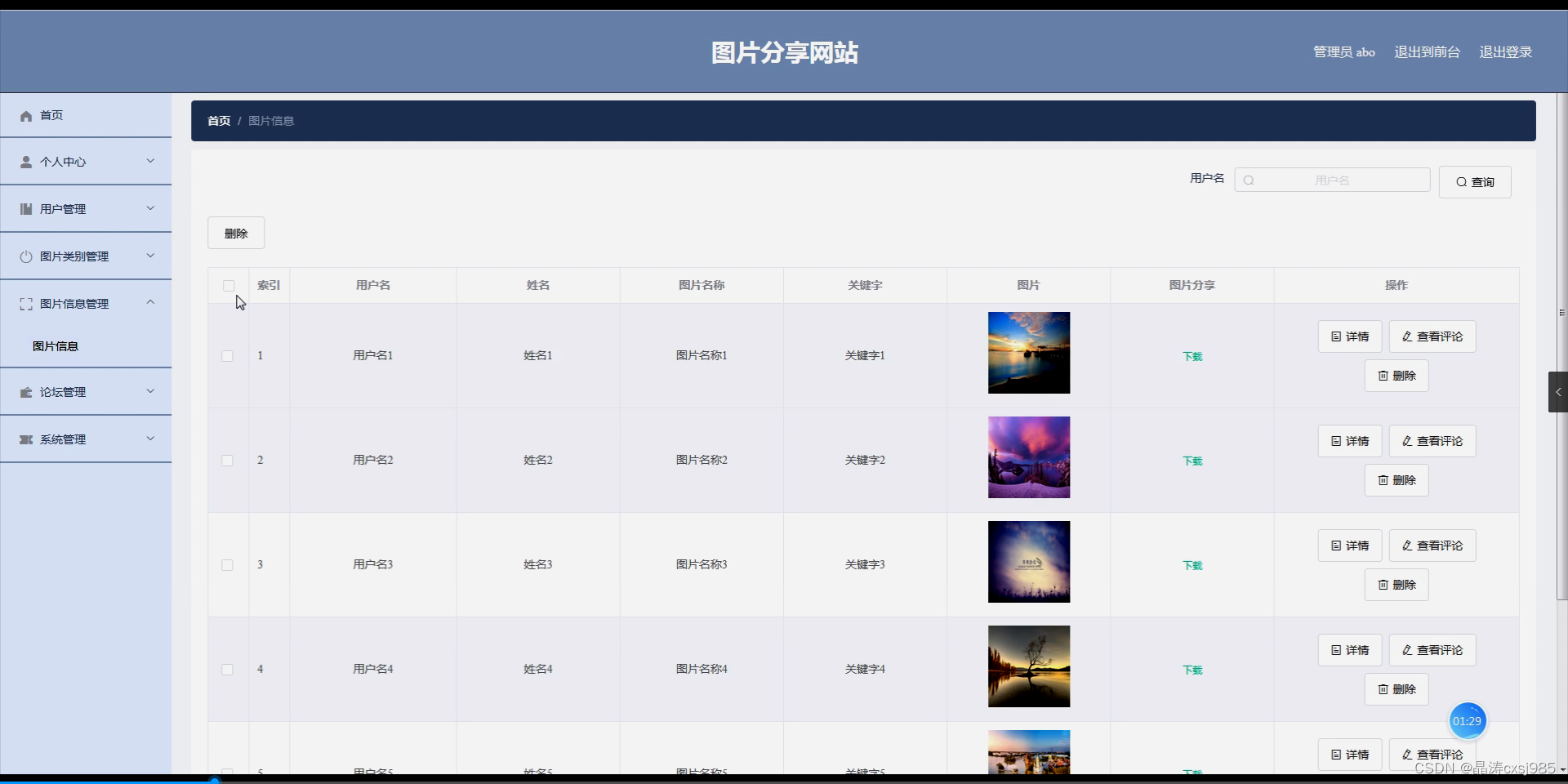Open 详情 for 图片名称1
The height and width of the screenshot is (784, 1568).
click(1350, 336)
